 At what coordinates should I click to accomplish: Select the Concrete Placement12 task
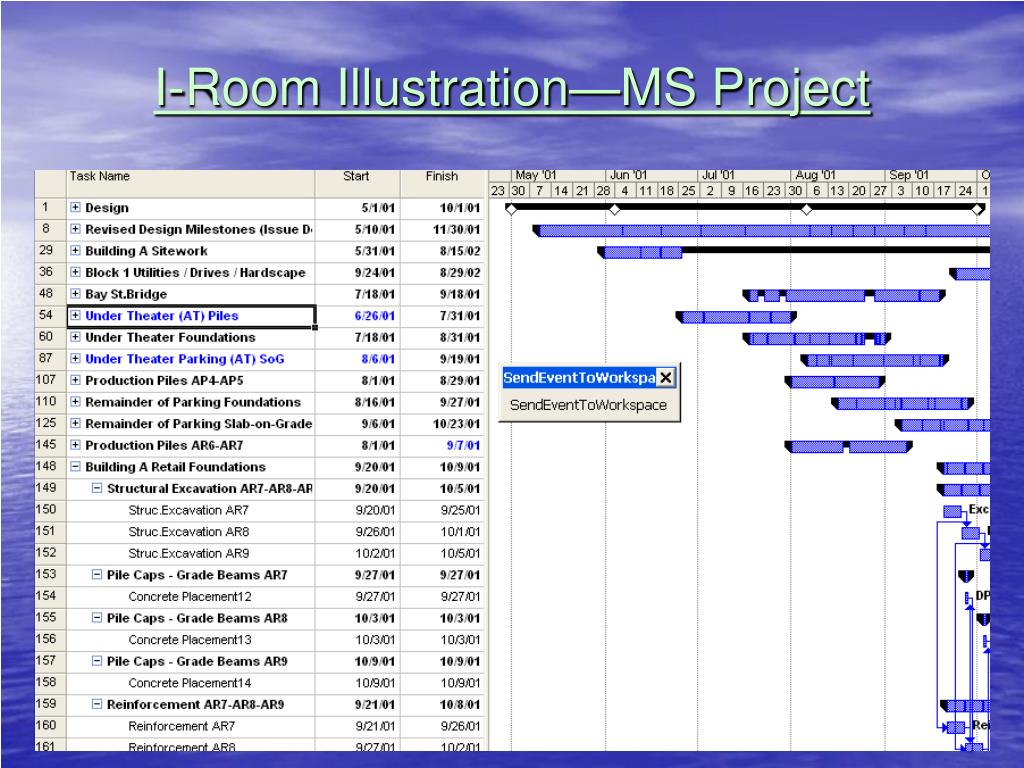point(189,596)
